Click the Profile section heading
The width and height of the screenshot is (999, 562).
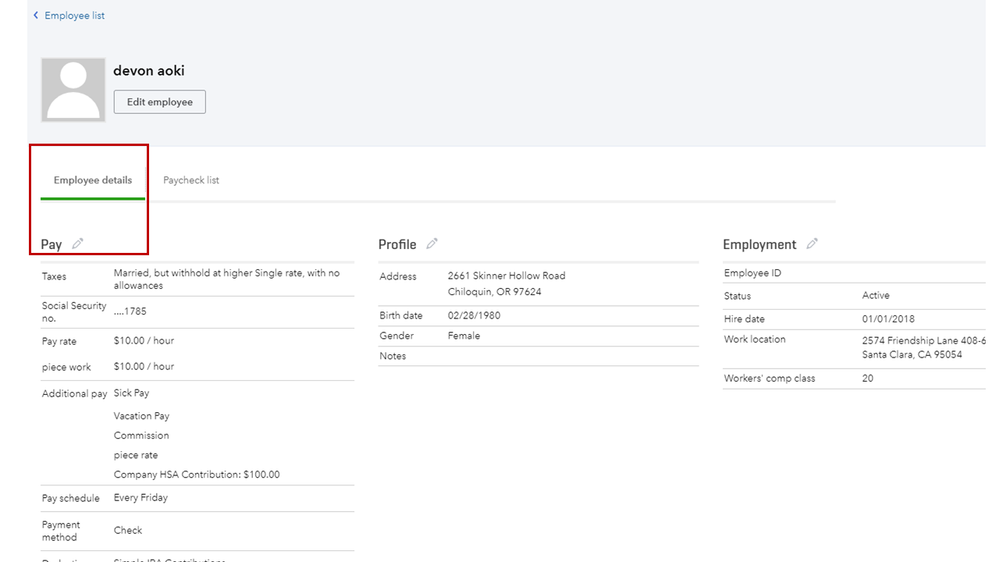[397, 245]
